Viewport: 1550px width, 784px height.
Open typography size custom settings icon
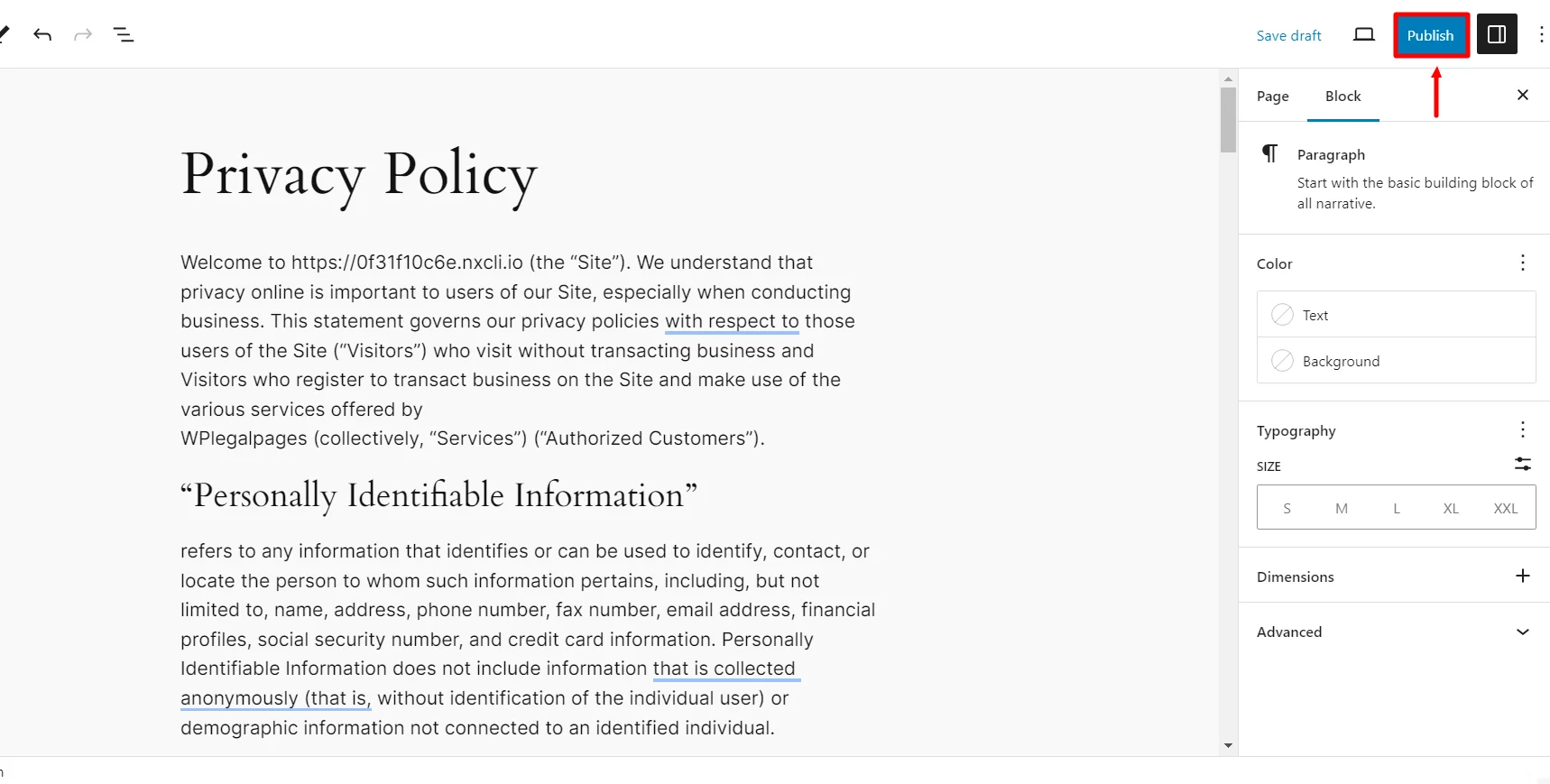(1523, 464)
